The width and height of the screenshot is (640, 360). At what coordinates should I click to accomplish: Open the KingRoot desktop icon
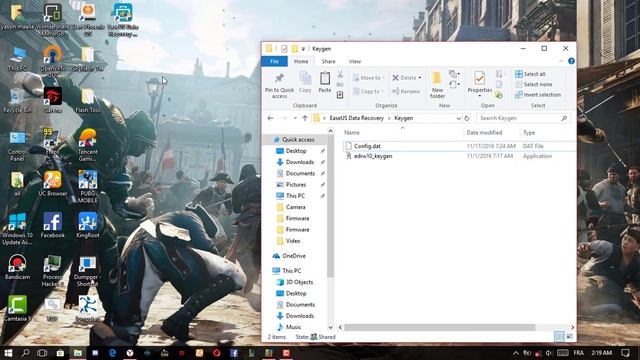point(87,225)
